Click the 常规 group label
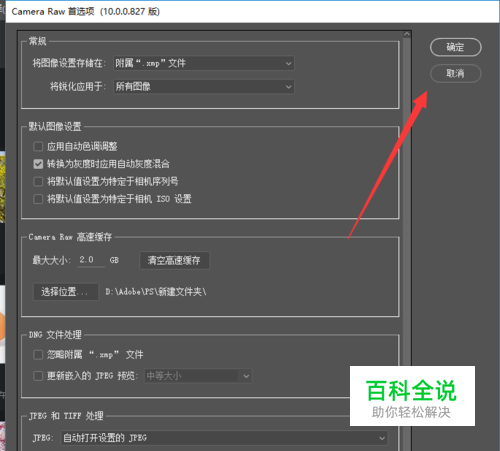 37,41
